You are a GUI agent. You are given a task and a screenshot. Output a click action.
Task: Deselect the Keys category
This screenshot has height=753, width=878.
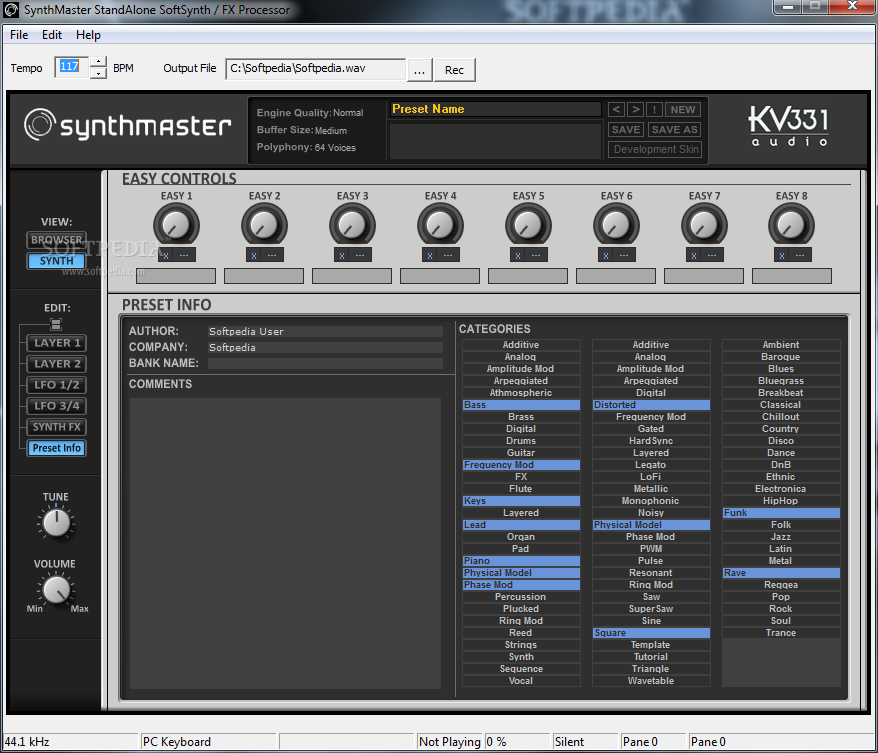tap(521, 501)
